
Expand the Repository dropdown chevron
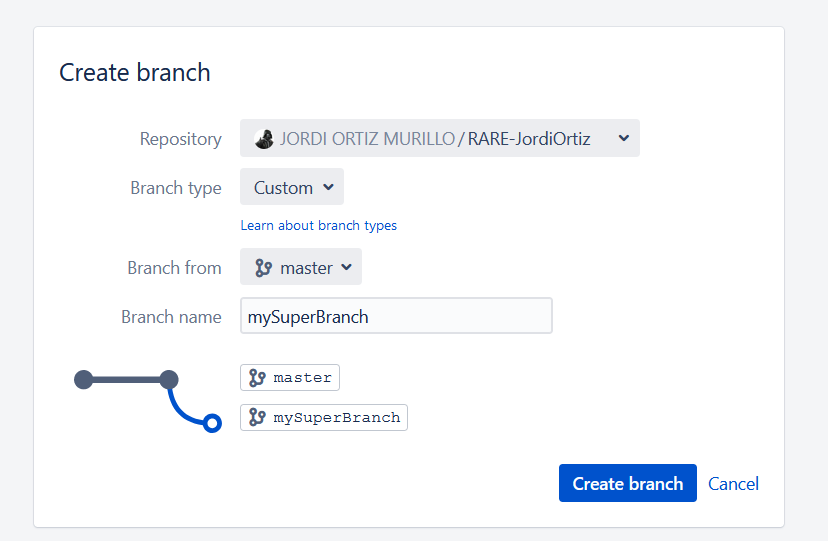623,138
